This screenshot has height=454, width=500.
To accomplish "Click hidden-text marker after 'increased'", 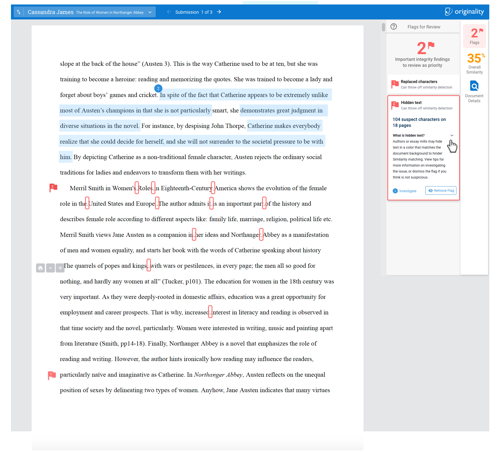I will click(210, 312).
